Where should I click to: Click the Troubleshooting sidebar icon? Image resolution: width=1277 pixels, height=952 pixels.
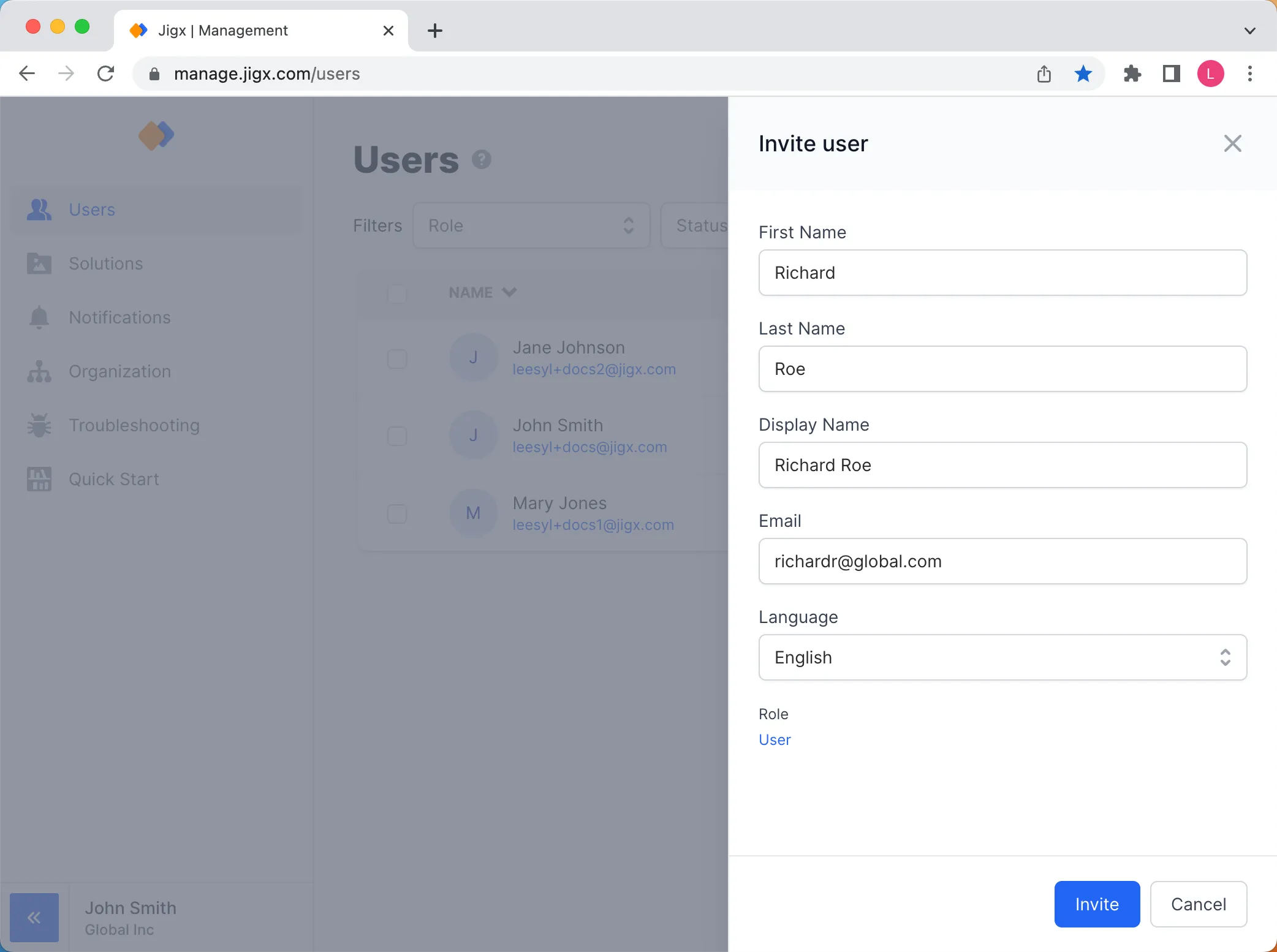38,425
